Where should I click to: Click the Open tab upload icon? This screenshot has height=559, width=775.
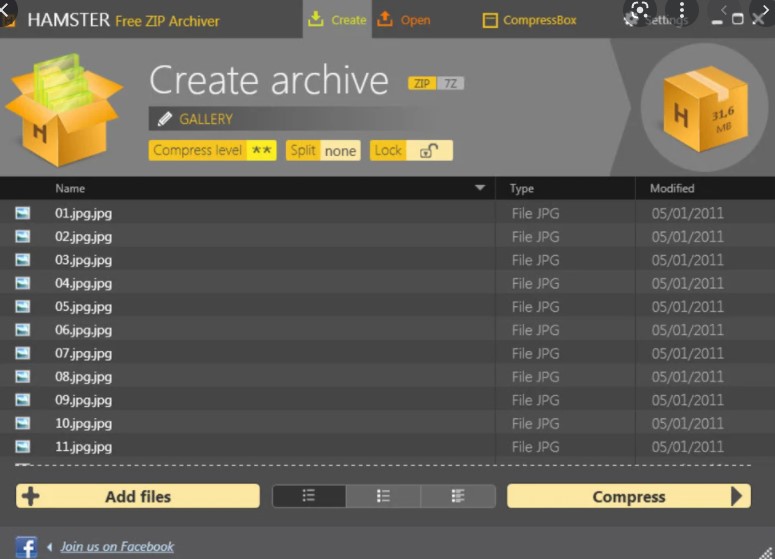tap(385, 19)
